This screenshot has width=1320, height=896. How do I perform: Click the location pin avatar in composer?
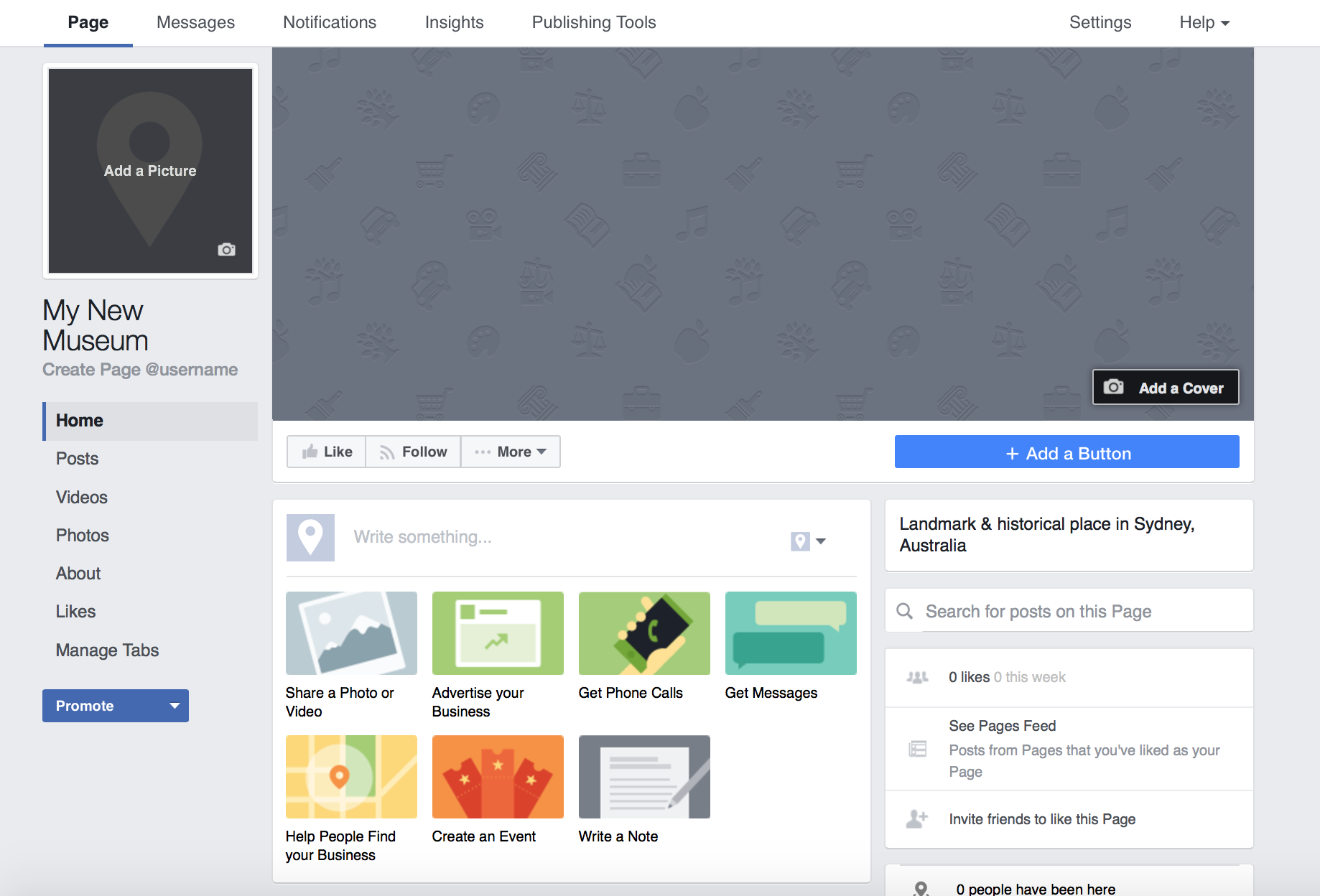coord(310,538)
